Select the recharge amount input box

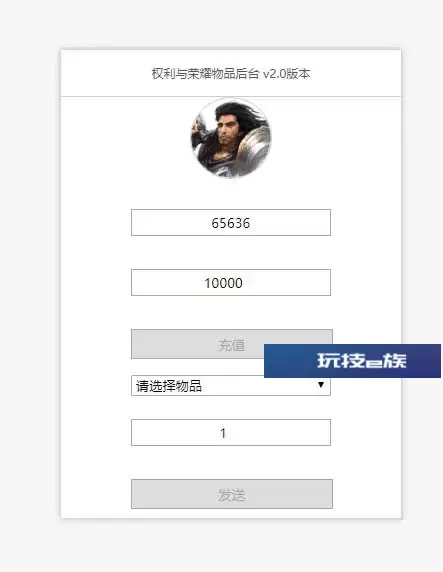(x=231, y=282)
